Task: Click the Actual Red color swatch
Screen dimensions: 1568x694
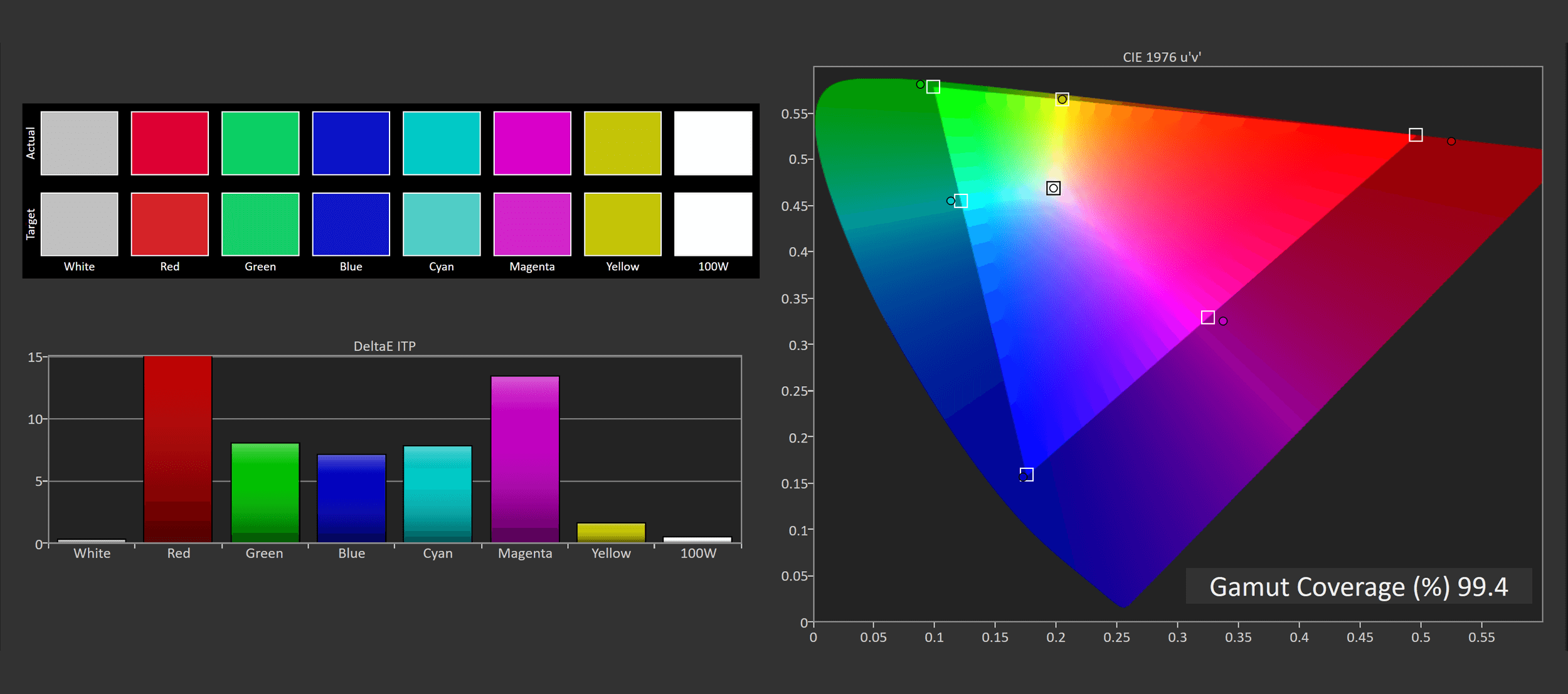Action: (x=169, y=143)
